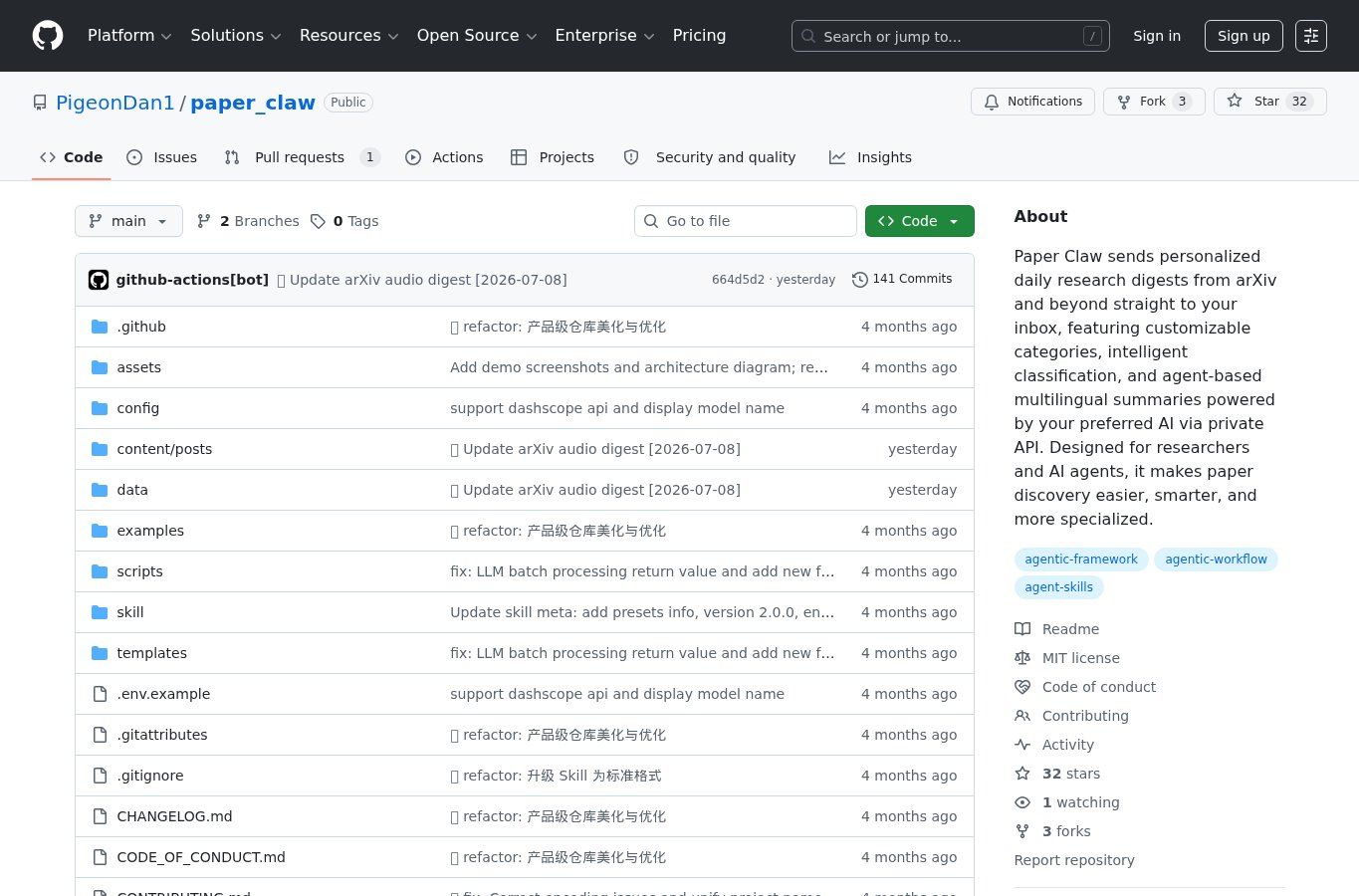This screenshot has height=896, width=1359.
Task: View the 141 Commits history
Action: (902, 279)
